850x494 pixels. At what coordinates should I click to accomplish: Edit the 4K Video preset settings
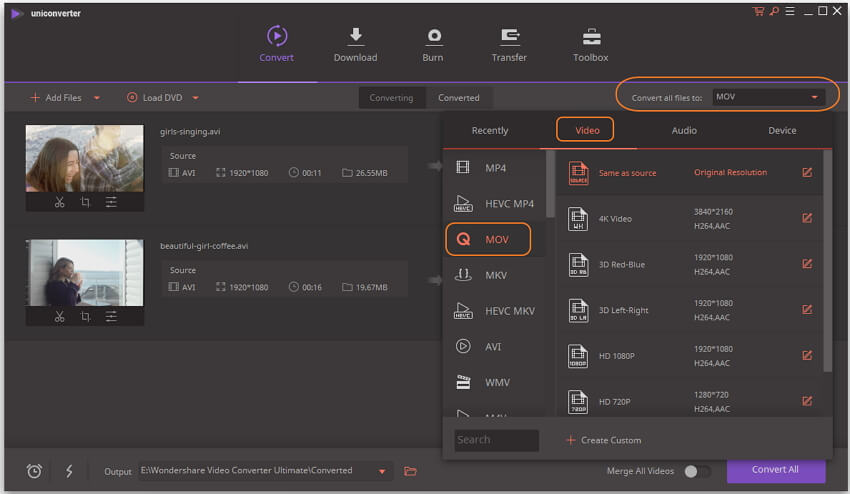pos(807,217)
